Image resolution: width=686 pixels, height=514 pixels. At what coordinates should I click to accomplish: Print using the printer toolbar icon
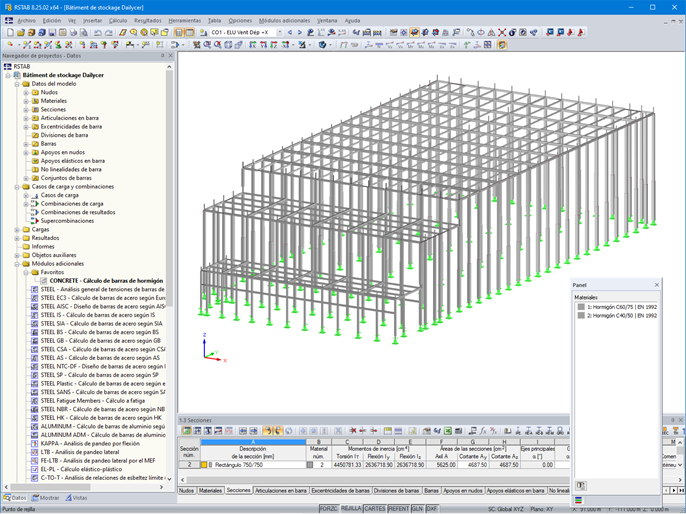point(73,32)
